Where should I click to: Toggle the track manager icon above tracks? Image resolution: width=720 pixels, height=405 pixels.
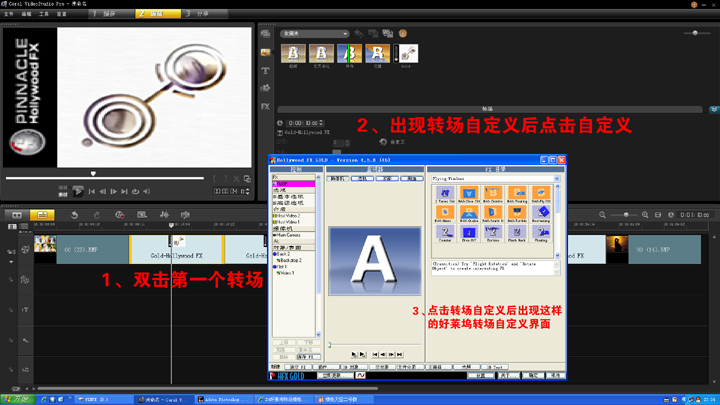24,226
